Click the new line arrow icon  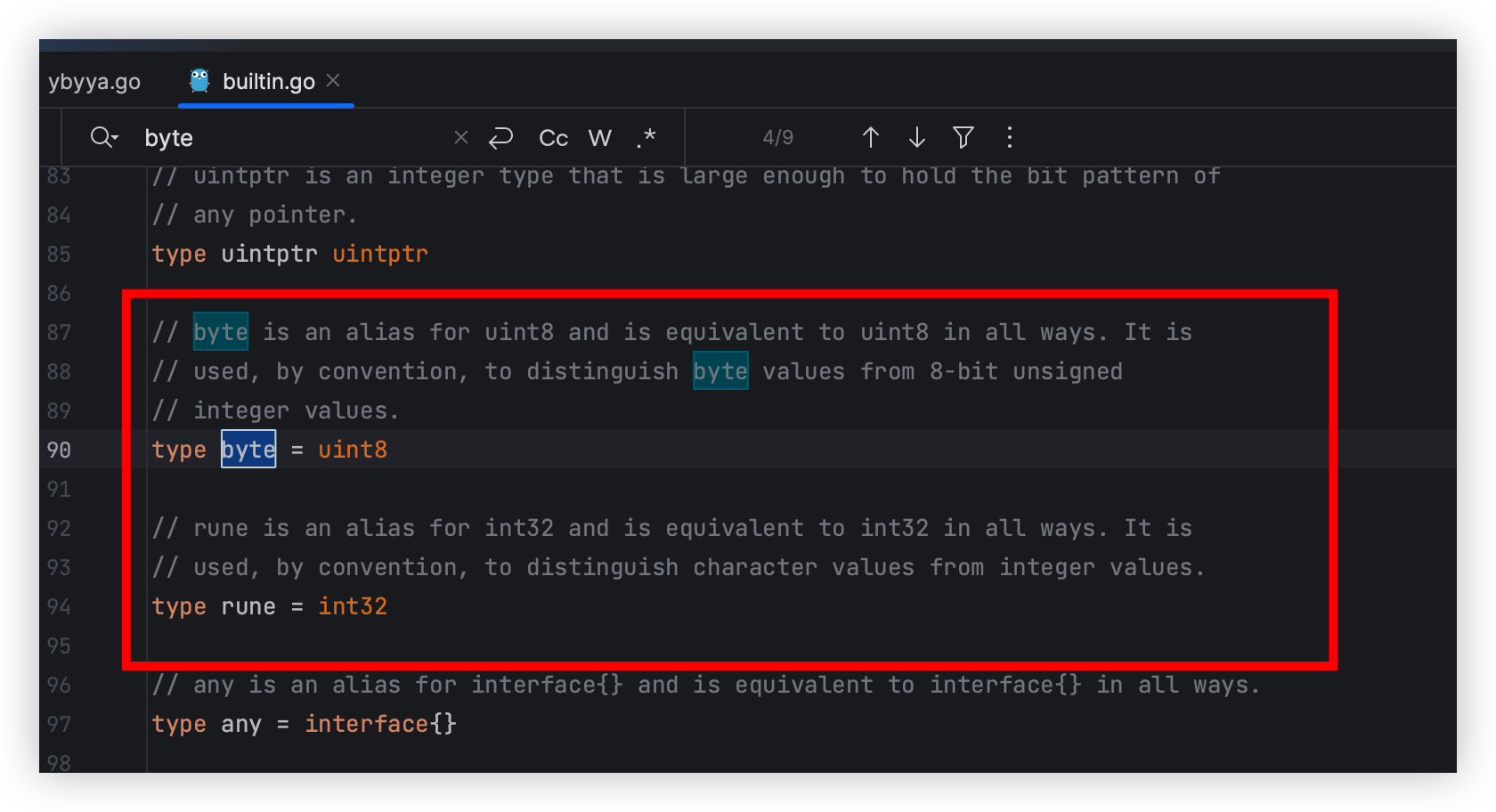pos(501,137)
